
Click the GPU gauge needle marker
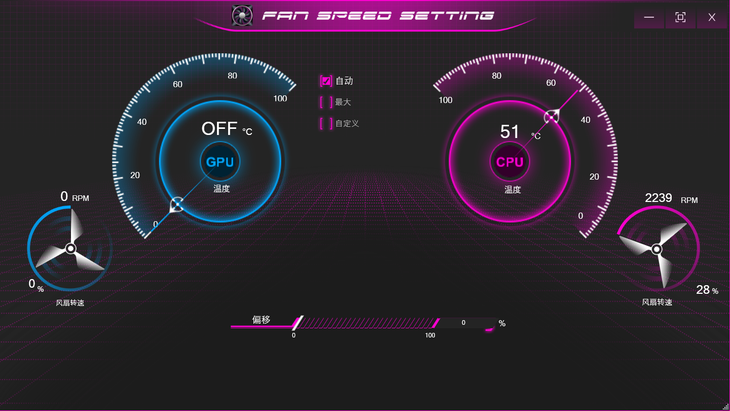[x=177, y=205]
